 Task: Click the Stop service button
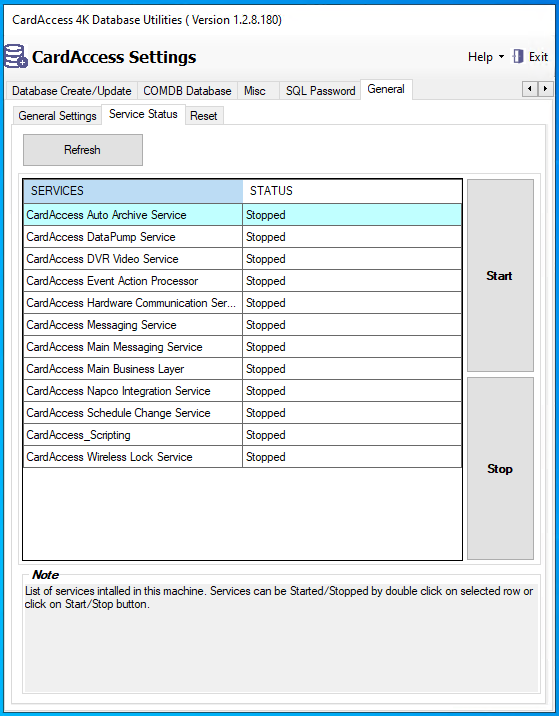pyautogui.click(x=500, y=469)
